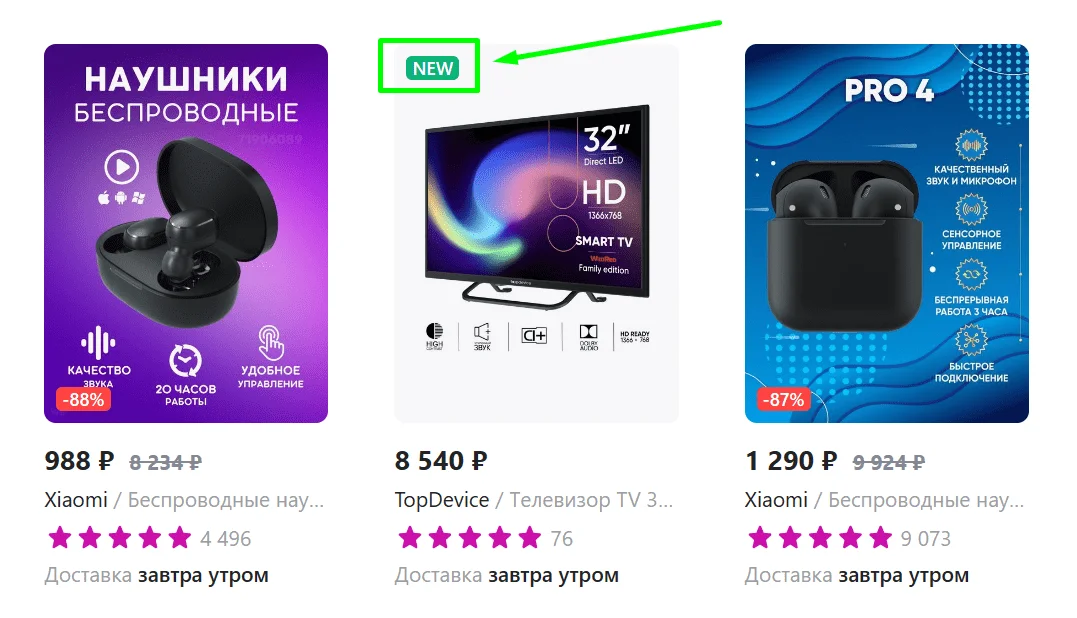Open the purple wireless earbuds product image
The height and width of the screenshot is (618, 1077).
tap(186, 233)
